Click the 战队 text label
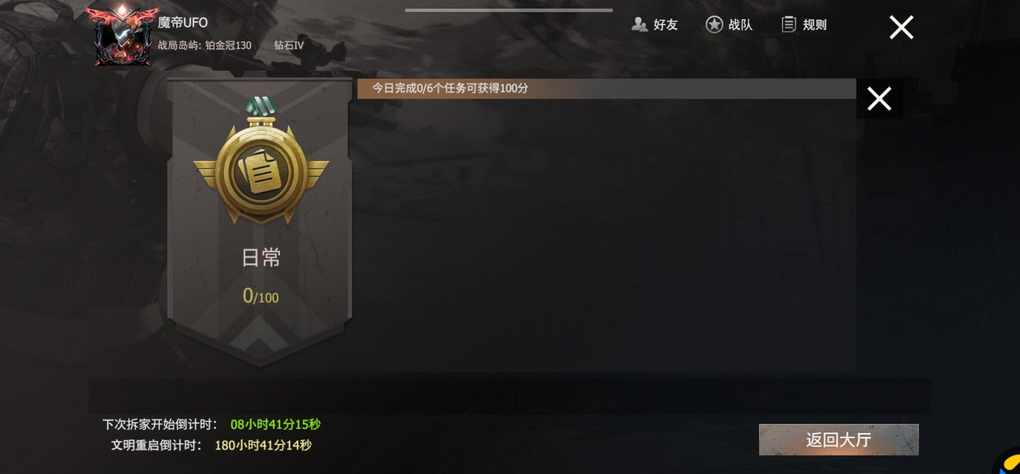 pyautogui.click(x=740, y=25)
